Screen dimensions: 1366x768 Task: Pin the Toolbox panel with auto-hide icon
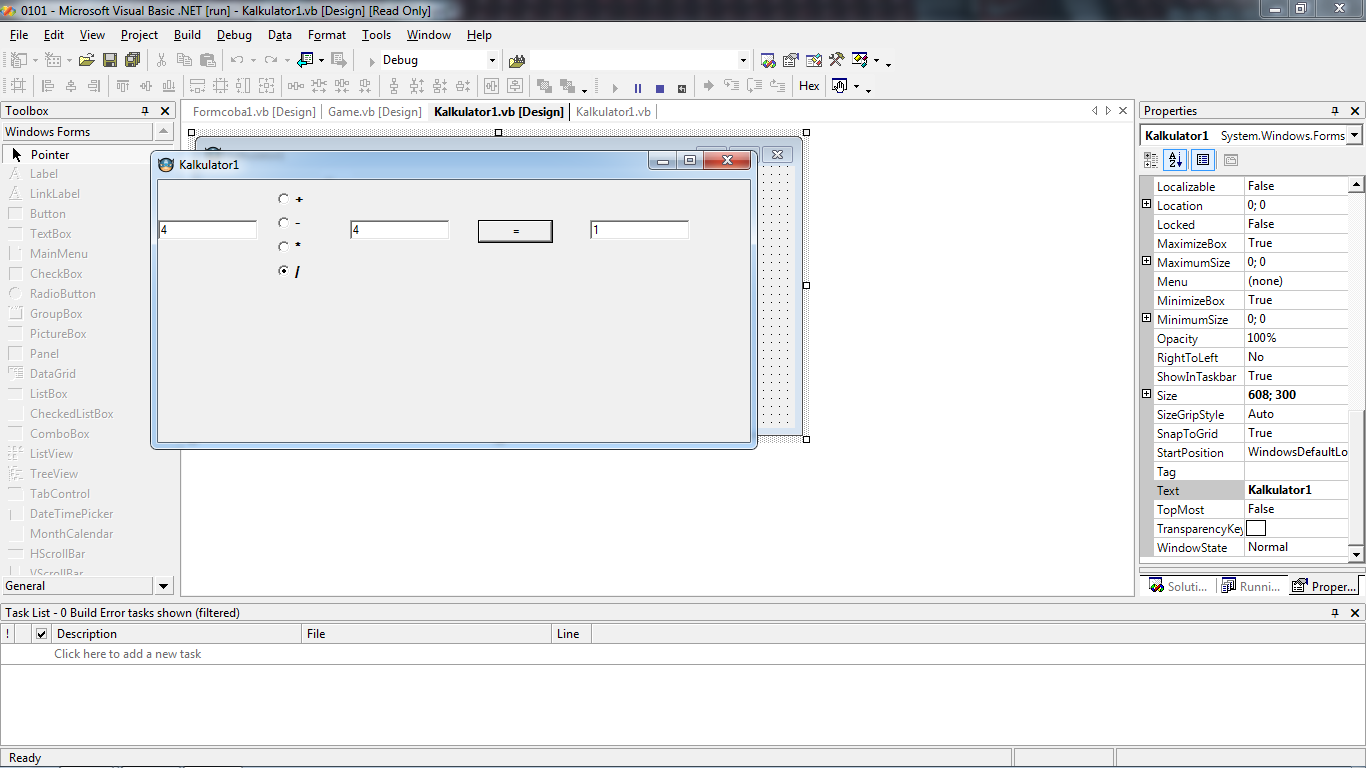[145, 111]
